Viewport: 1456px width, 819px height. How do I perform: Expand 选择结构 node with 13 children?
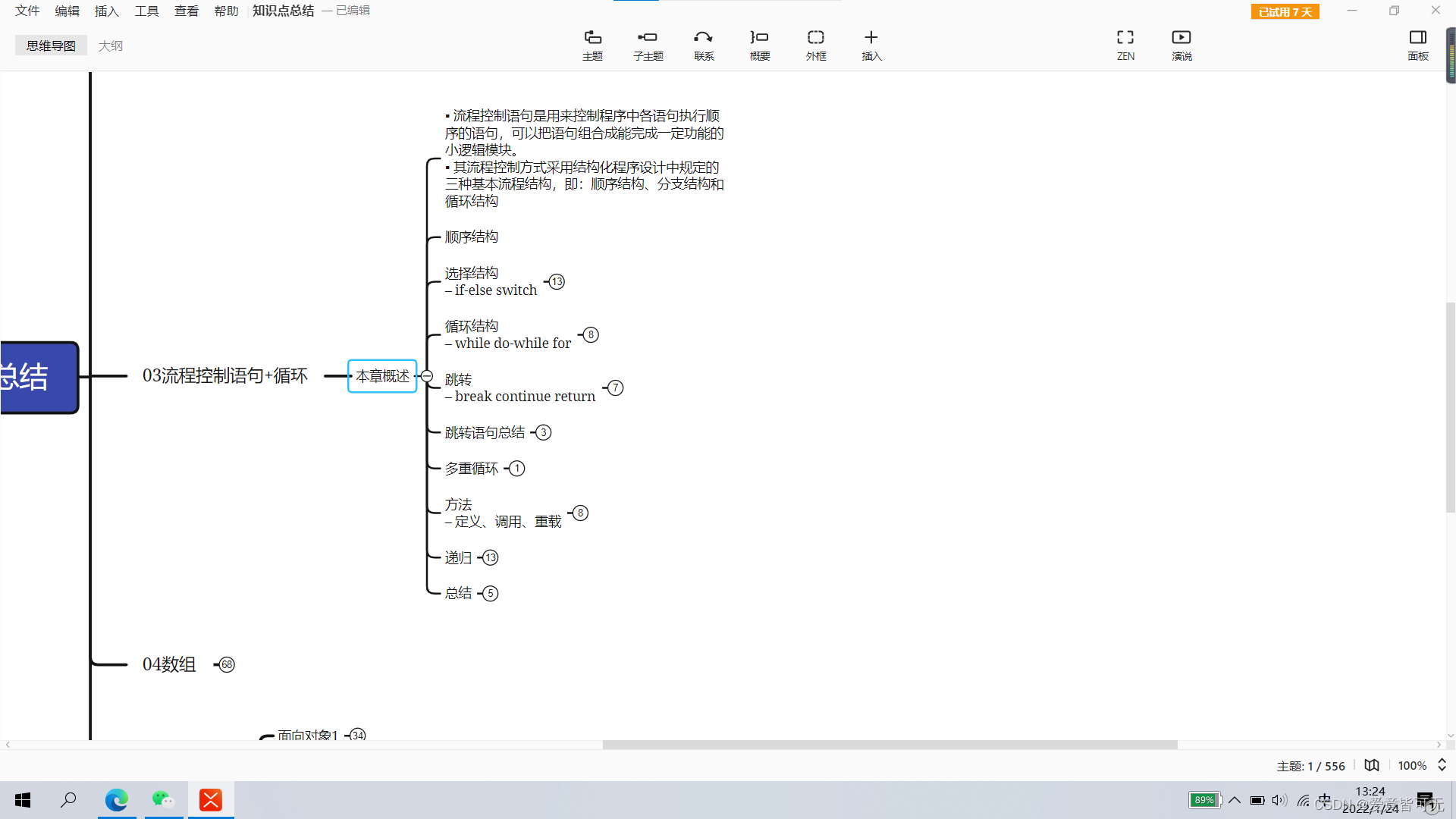557,282
